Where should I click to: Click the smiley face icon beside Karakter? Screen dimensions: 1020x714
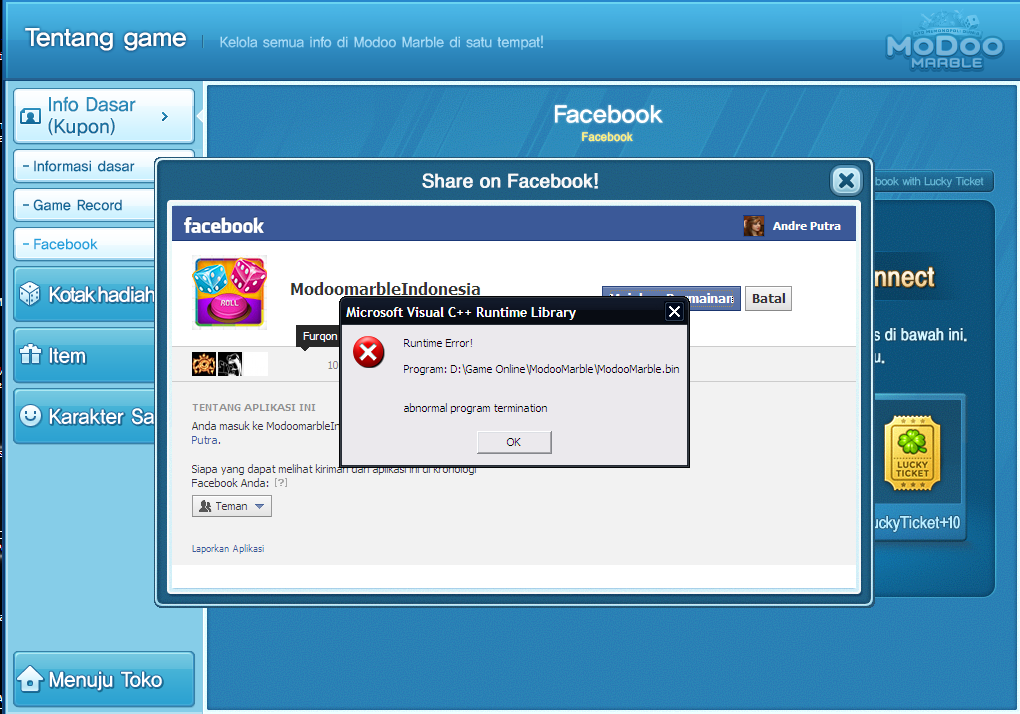click(x=31, y=416)
